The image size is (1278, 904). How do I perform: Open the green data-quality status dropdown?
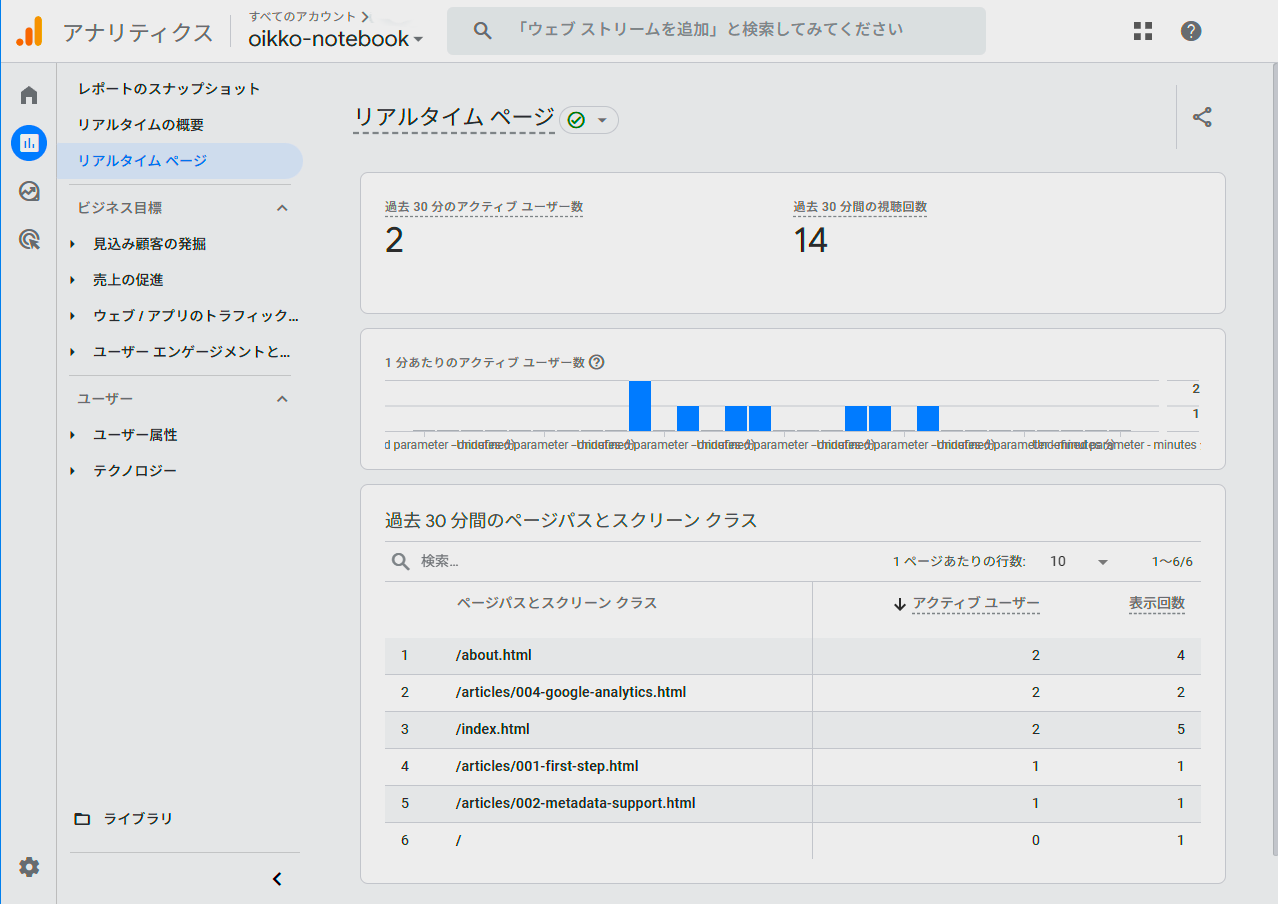click(x=589, y=119)
